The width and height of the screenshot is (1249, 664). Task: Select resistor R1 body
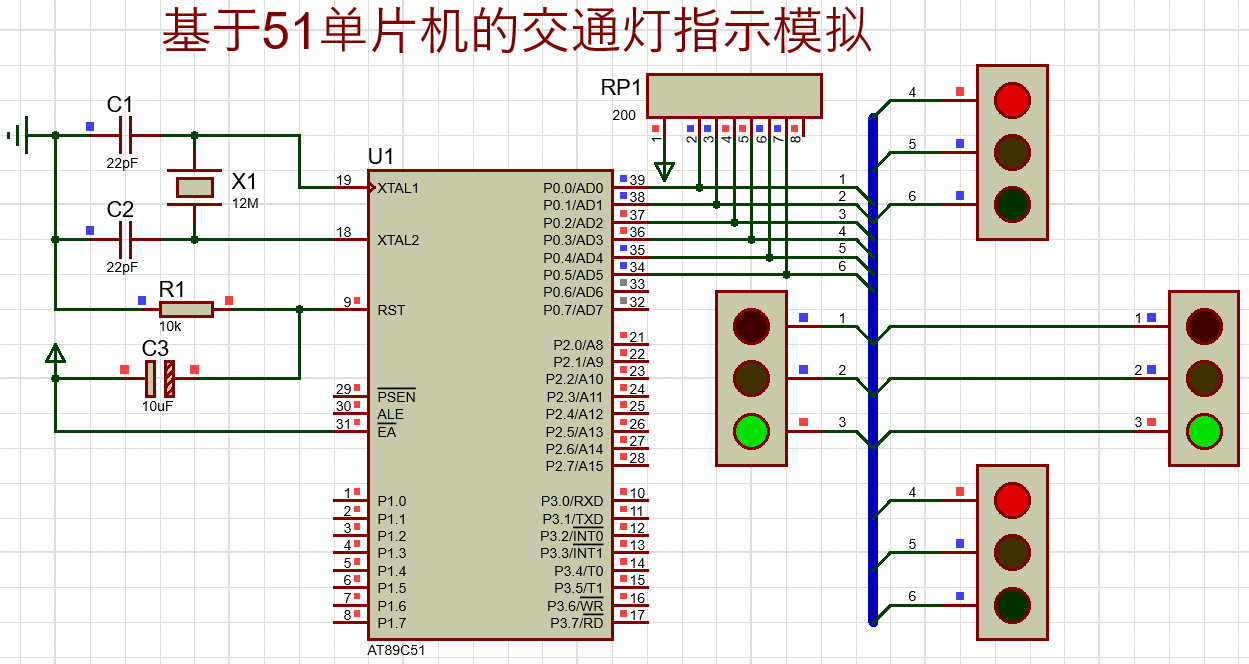pyautogui.click(x=186, y=309)
